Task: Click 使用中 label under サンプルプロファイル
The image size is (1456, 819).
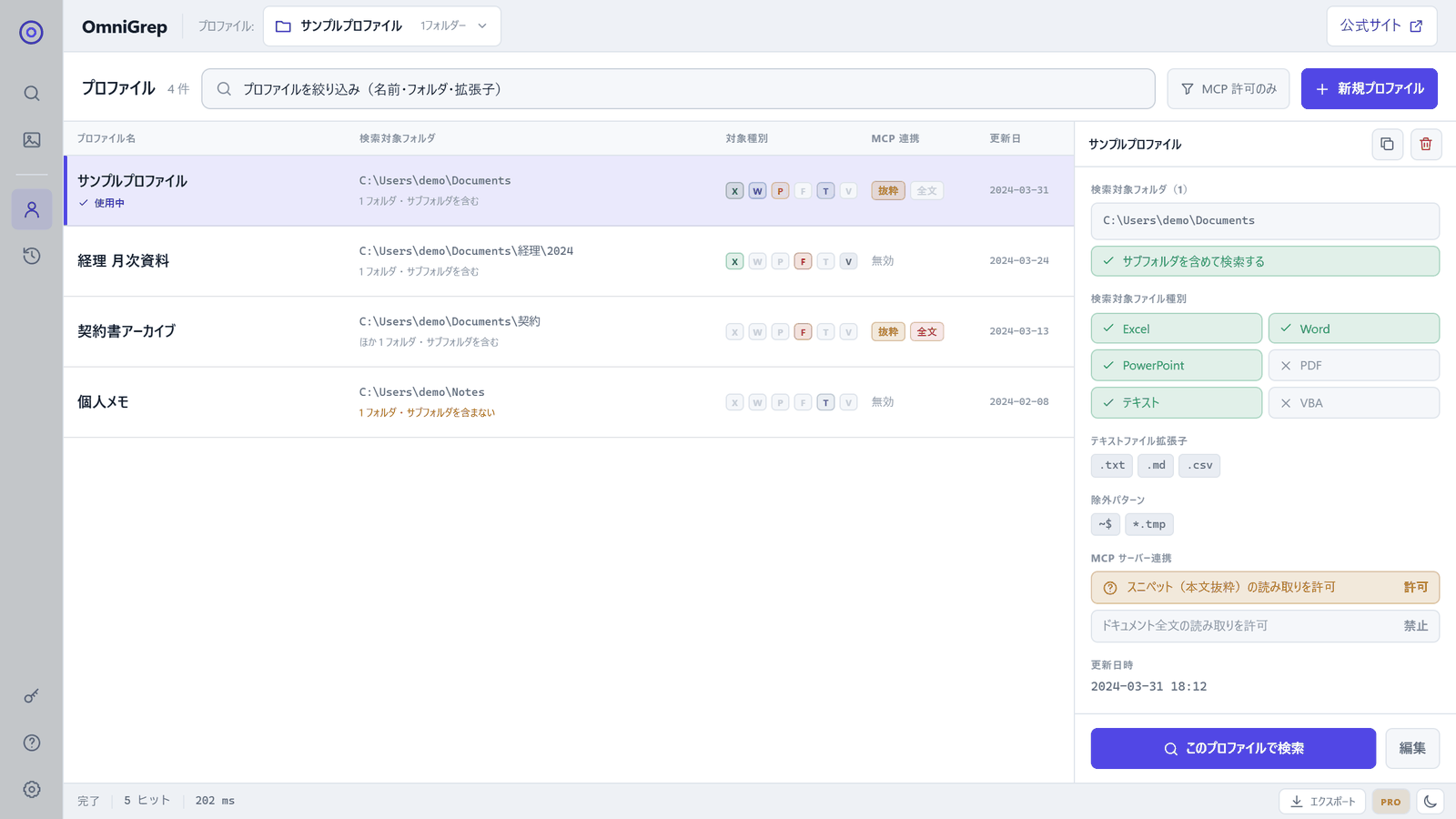Action: pos(109,203)
